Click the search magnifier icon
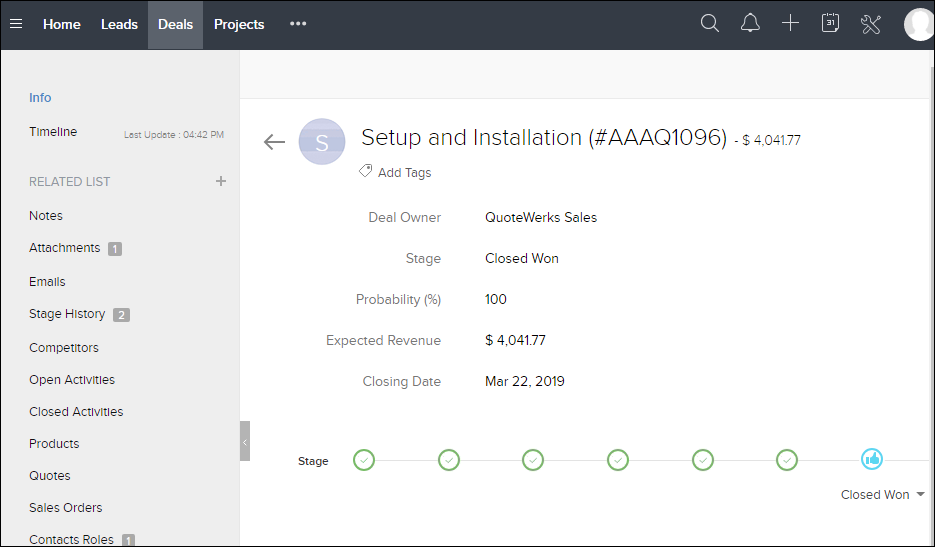The height and width of the screenshot is (547, 935). point(710,24)
